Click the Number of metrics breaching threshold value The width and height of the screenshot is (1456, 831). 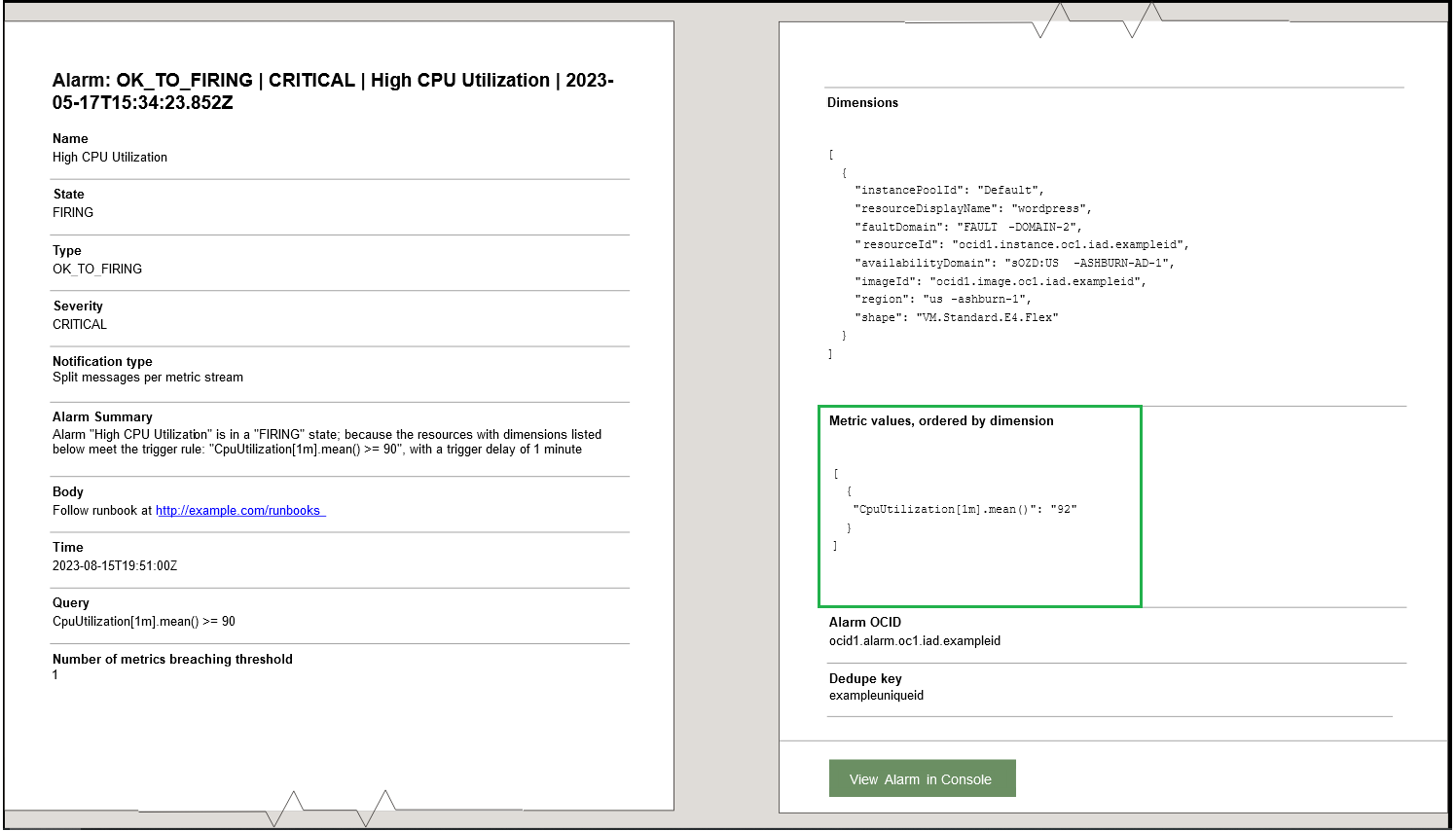(x=55, y=674)
